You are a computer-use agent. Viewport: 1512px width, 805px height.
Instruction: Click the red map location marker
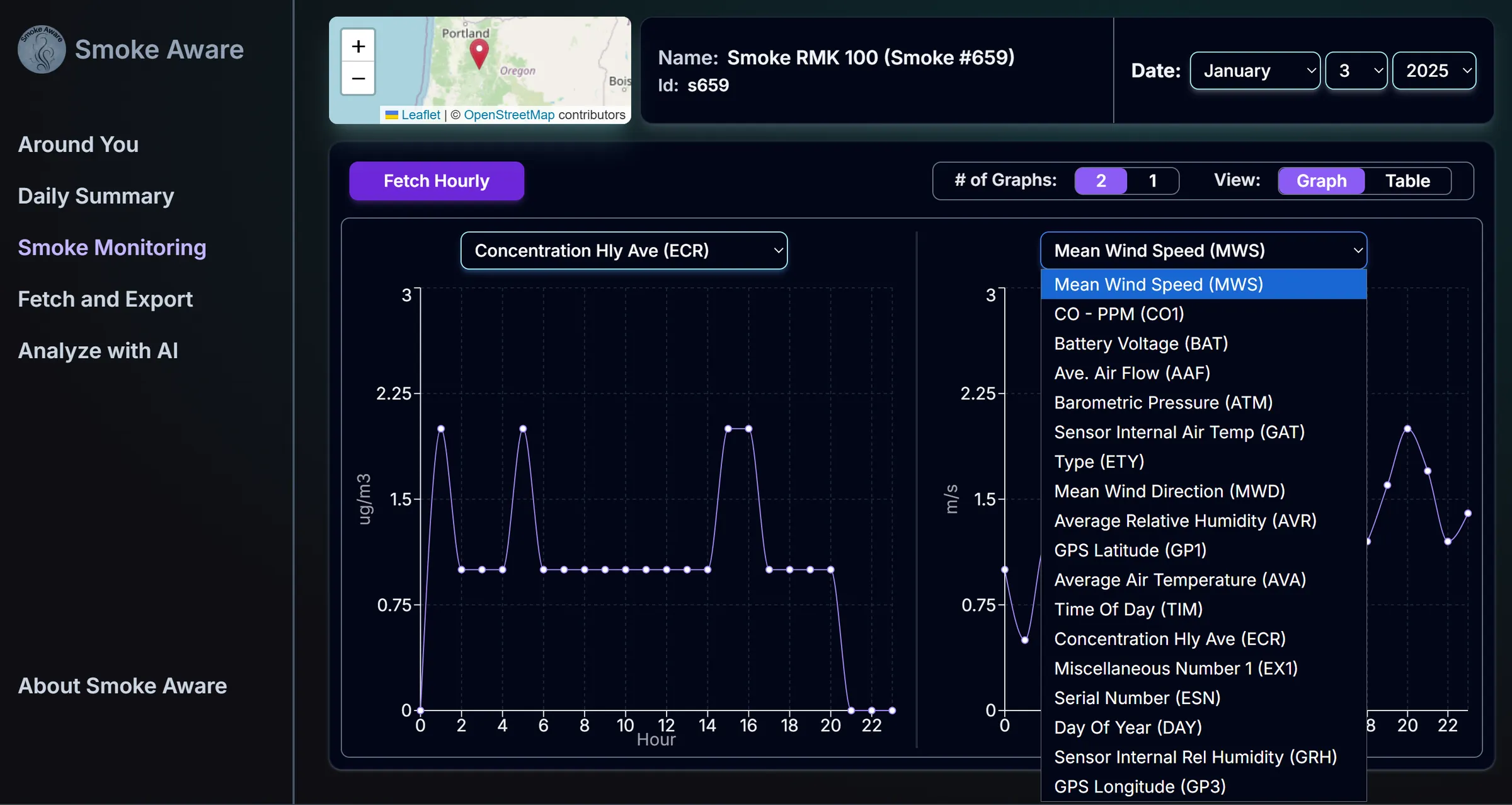479,55
